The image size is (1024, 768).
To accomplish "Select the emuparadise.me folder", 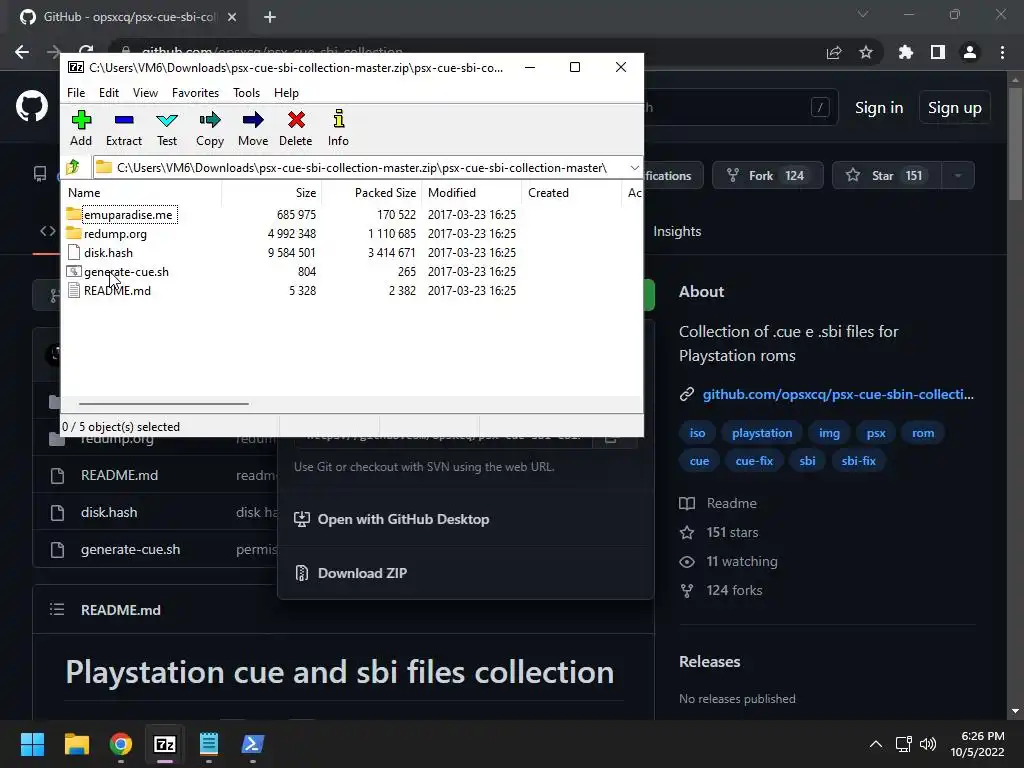I will [128, 215].
